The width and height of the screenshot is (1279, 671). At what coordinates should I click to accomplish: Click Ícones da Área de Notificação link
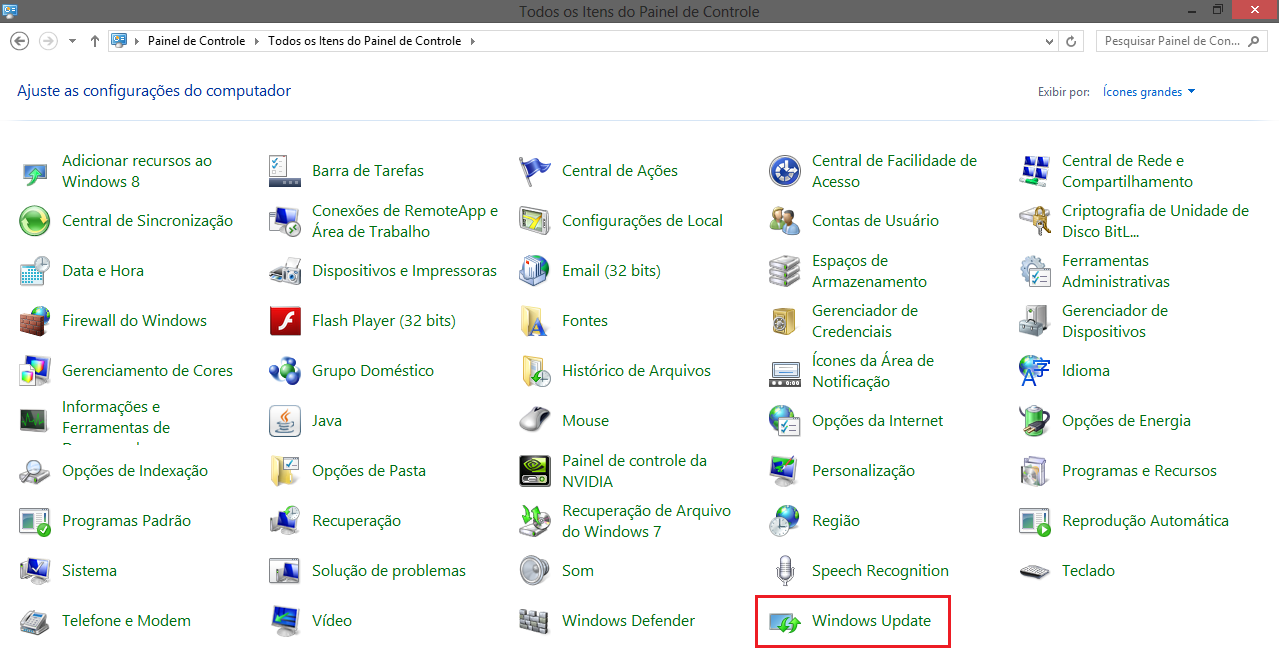(873, 371)
